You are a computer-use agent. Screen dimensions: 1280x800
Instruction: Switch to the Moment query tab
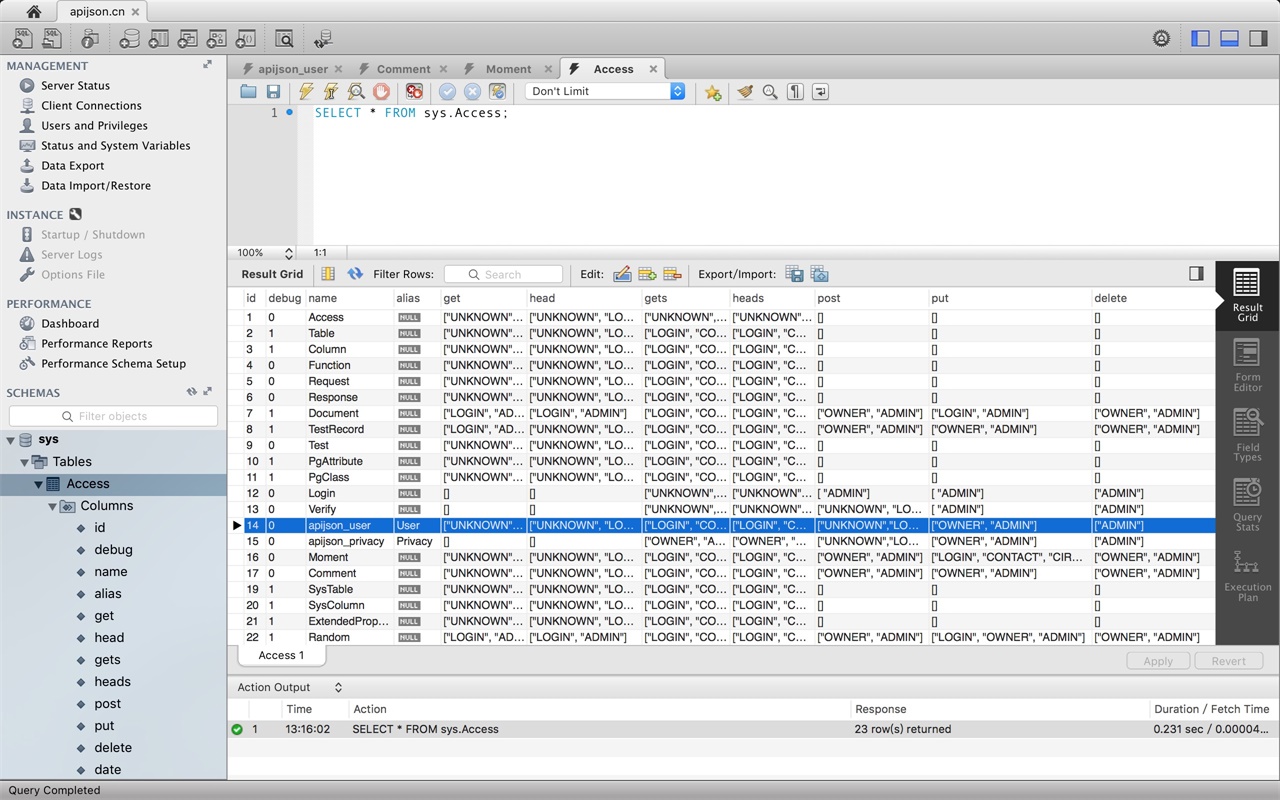coord(509,69)
